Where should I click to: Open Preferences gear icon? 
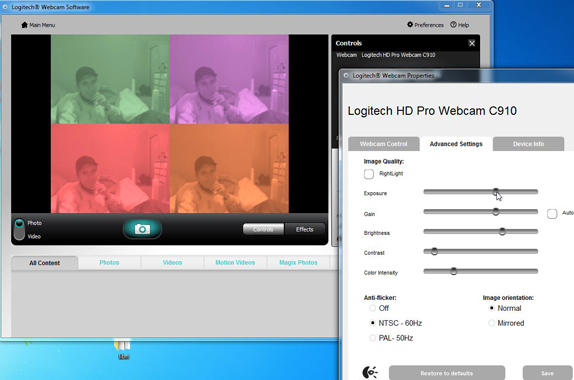(x=410, y=25)
